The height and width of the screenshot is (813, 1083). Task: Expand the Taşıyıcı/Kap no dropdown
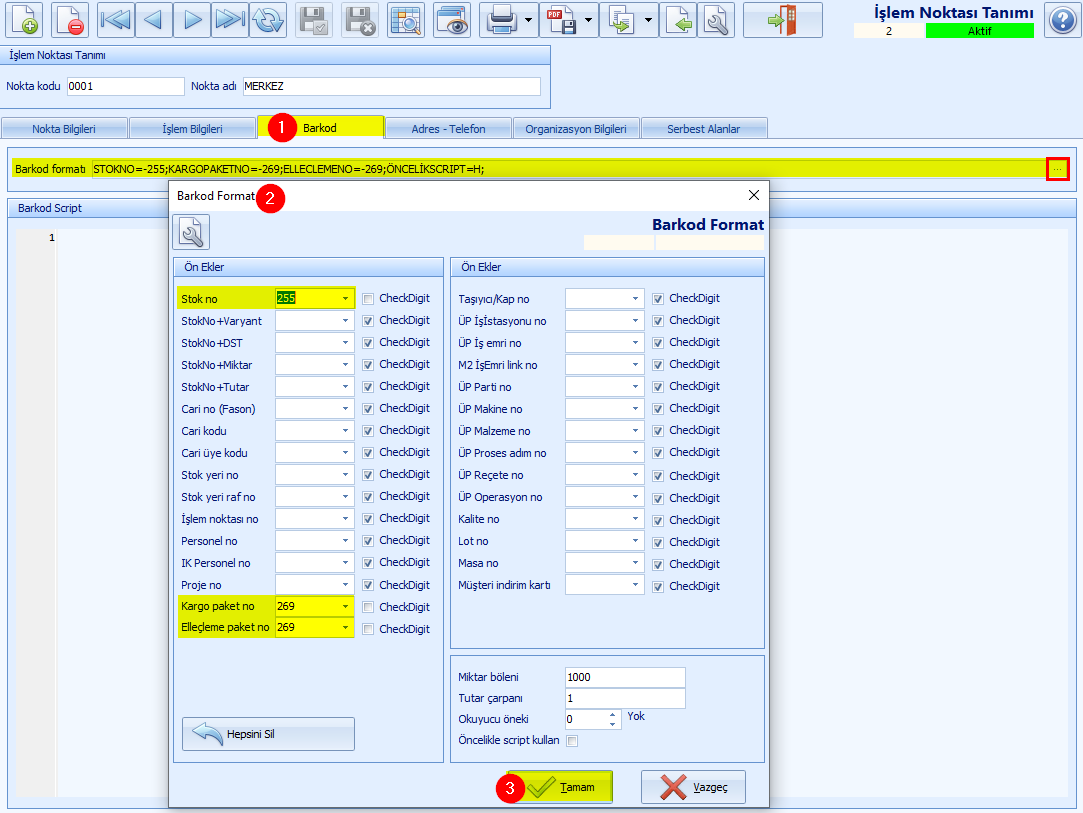click(635, 298)
